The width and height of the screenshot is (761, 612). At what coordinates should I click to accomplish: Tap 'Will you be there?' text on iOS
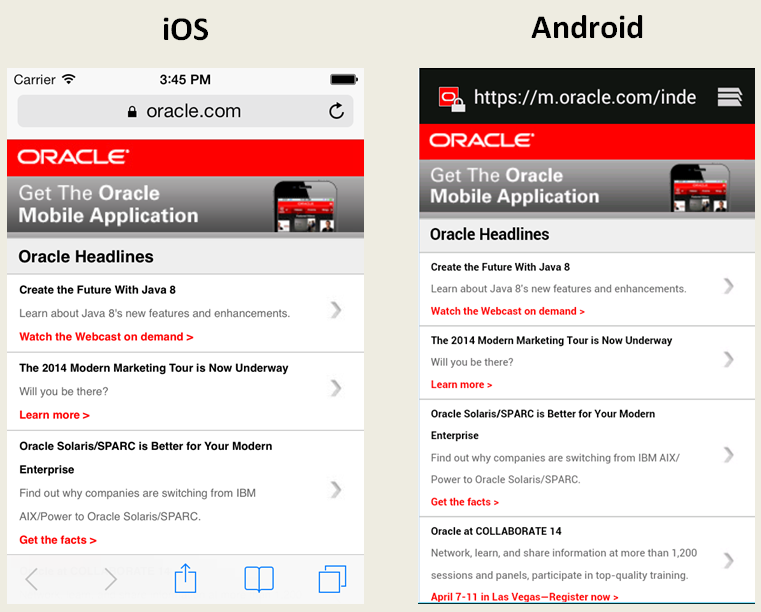pos(64,391)
